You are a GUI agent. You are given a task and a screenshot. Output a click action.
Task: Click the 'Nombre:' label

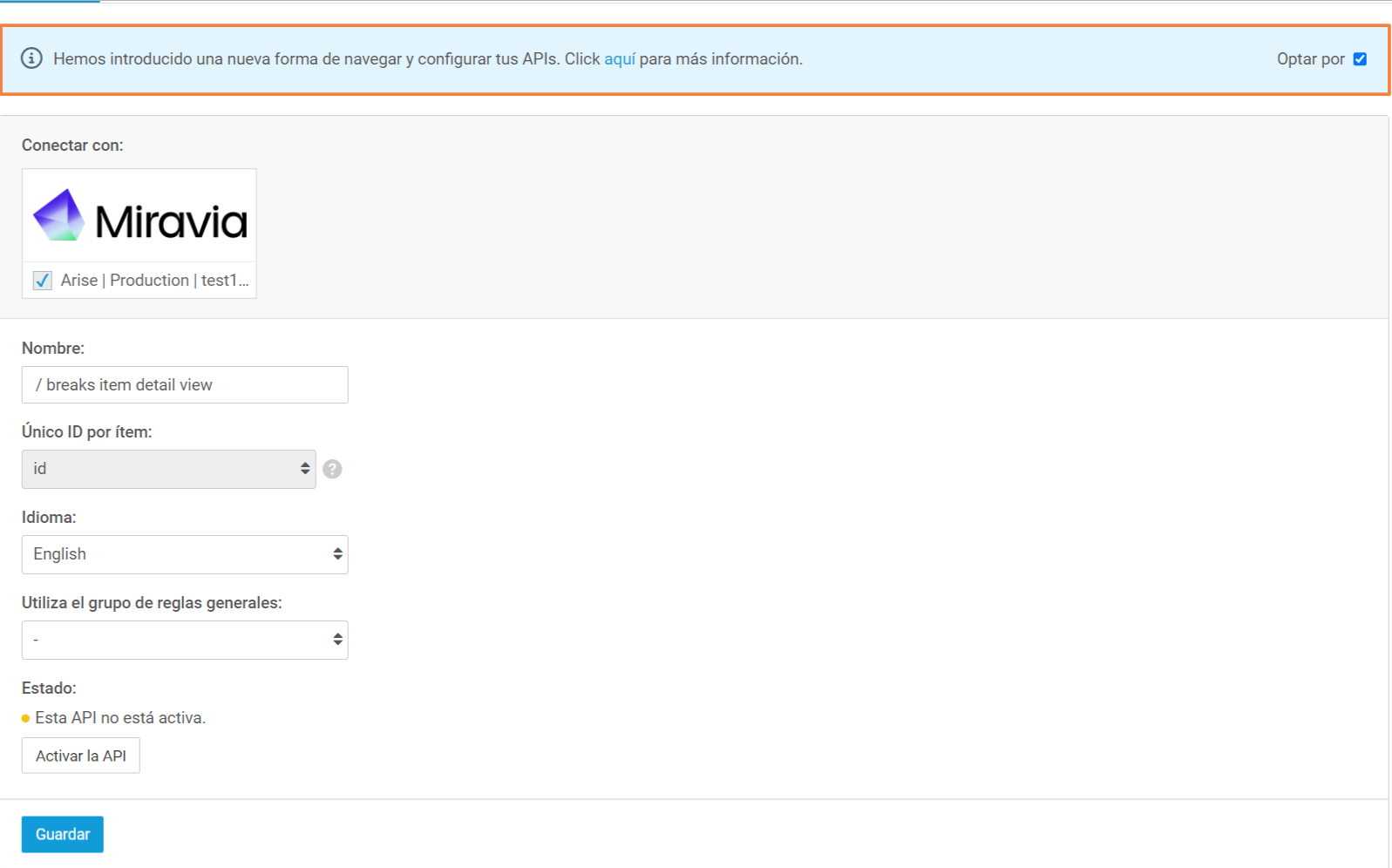53,349
